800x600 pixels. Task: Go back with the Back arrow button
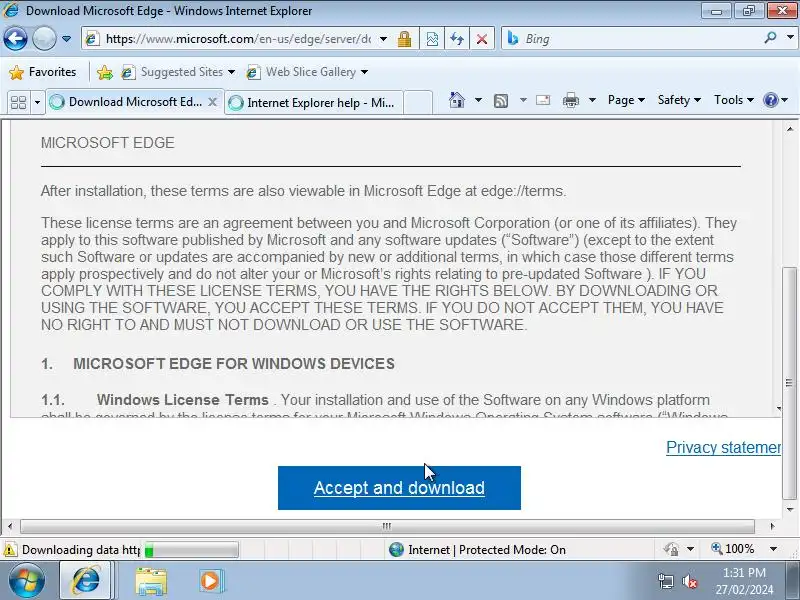(x=15, y=38)
